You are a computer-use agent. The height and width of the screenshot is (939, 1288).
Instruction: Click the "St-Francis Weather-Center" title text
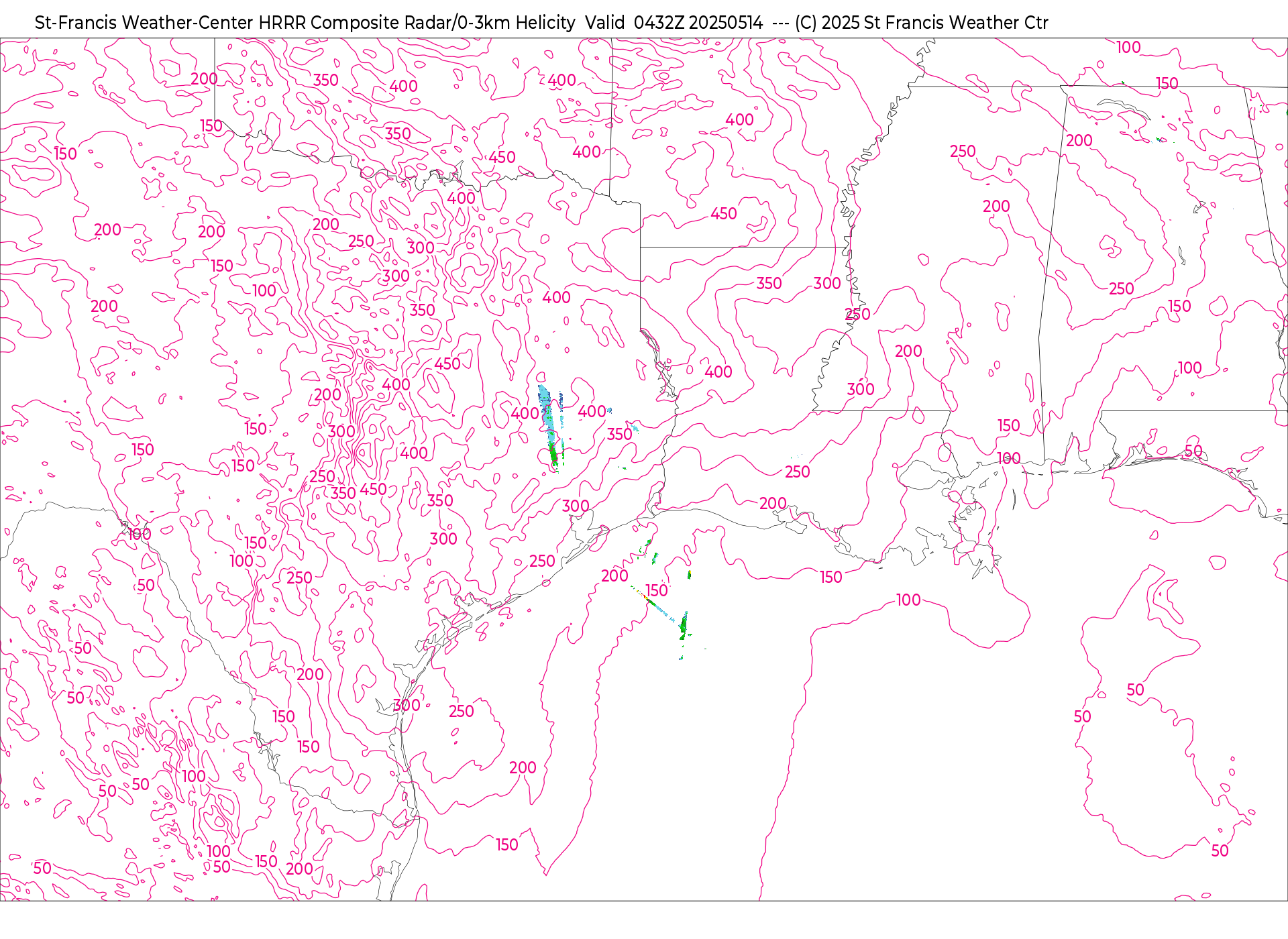click(144, 23)
